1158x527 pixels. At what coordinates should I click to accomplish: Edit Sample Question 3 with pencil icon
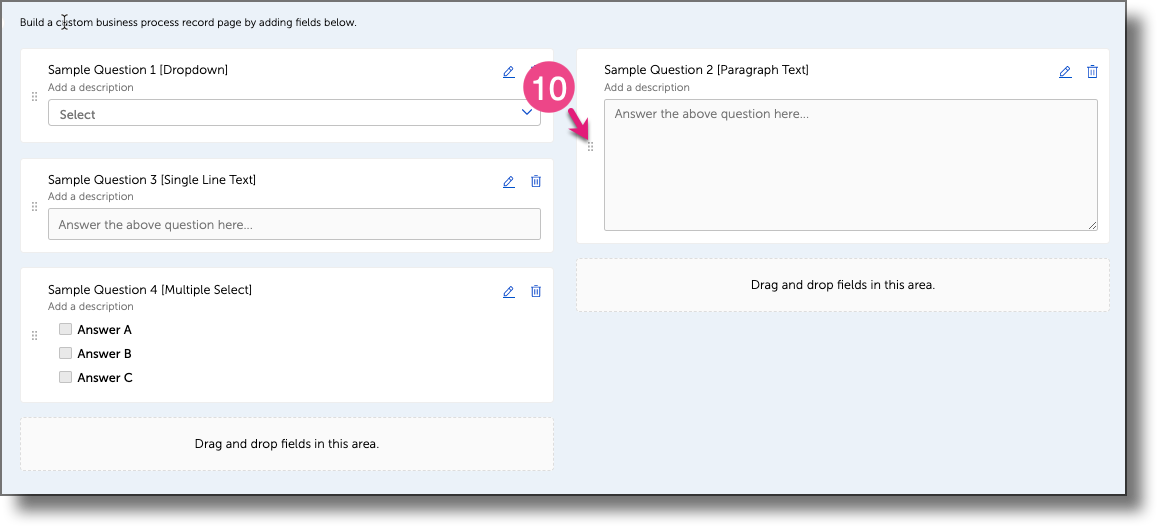(508, 182)
